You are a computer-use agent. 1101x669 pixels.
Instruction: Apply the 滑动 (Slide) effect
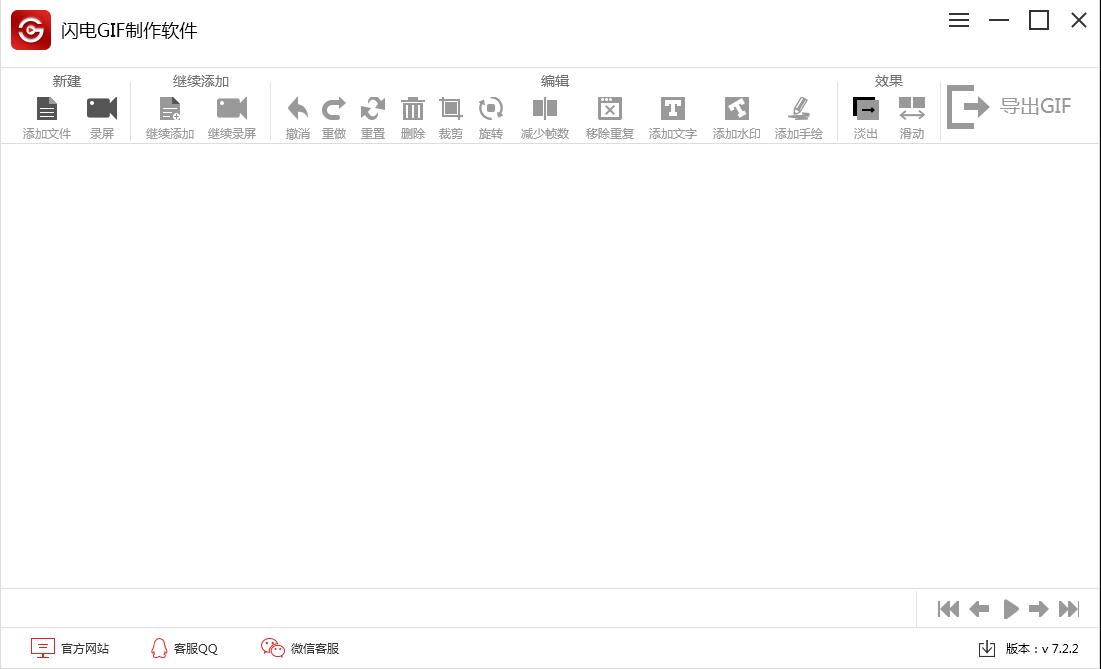click(x=911, y=113)
